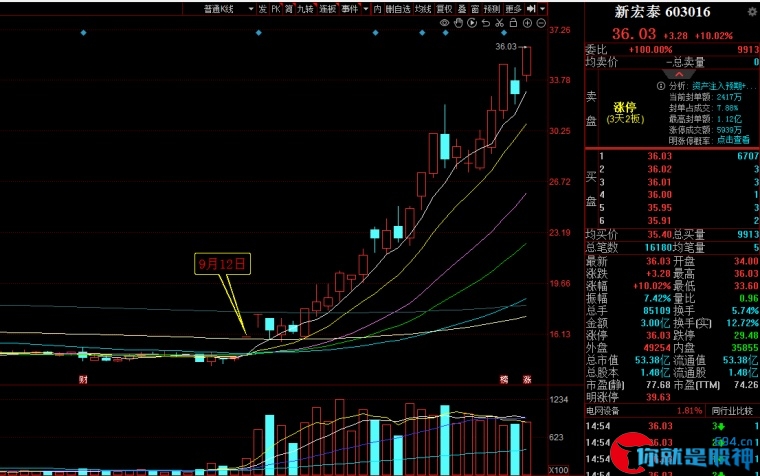Screen dimensions: 760x476
Task: Click the 均买价 value 35.40
Action: click(x=660, y=235)
